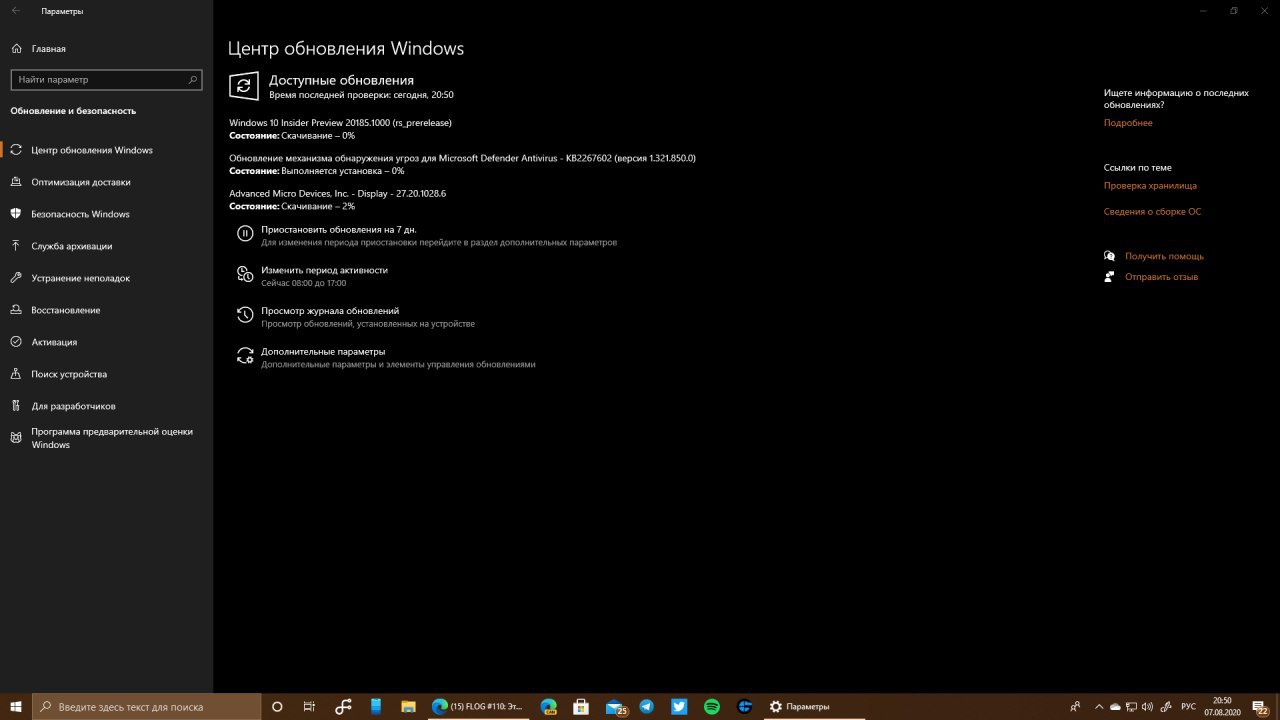Open Сведения о сборке ОС link
This screenshot has width=1280, height=720.
(x=1152, y=212)
